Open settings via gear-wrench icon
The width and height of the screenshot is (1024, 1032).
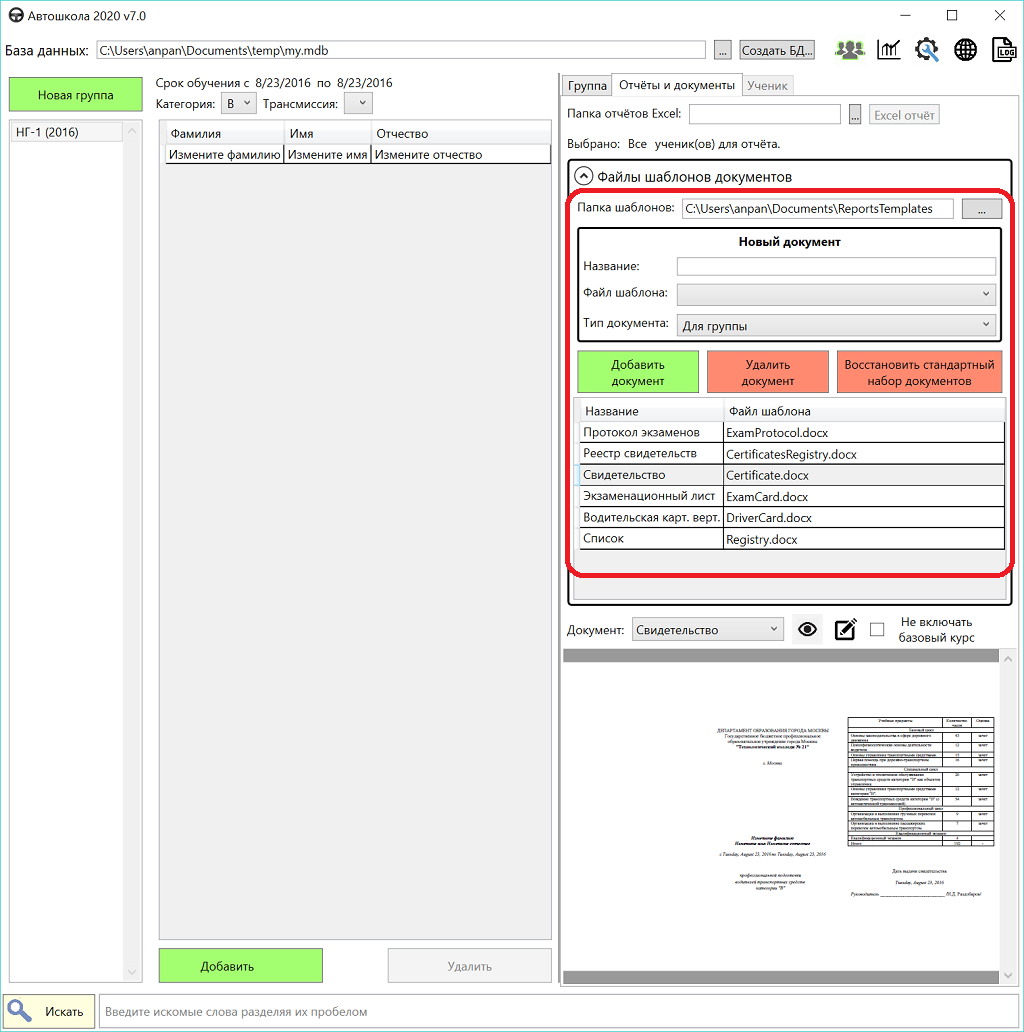coord(927,50)
